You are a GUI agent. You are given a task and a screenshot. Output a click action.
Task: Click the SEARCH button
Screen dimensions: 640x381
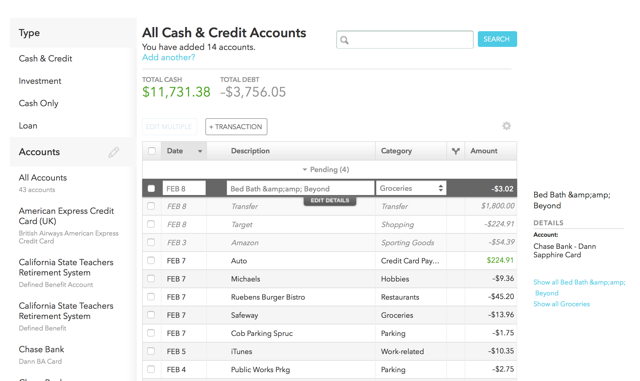coord(497,39)
